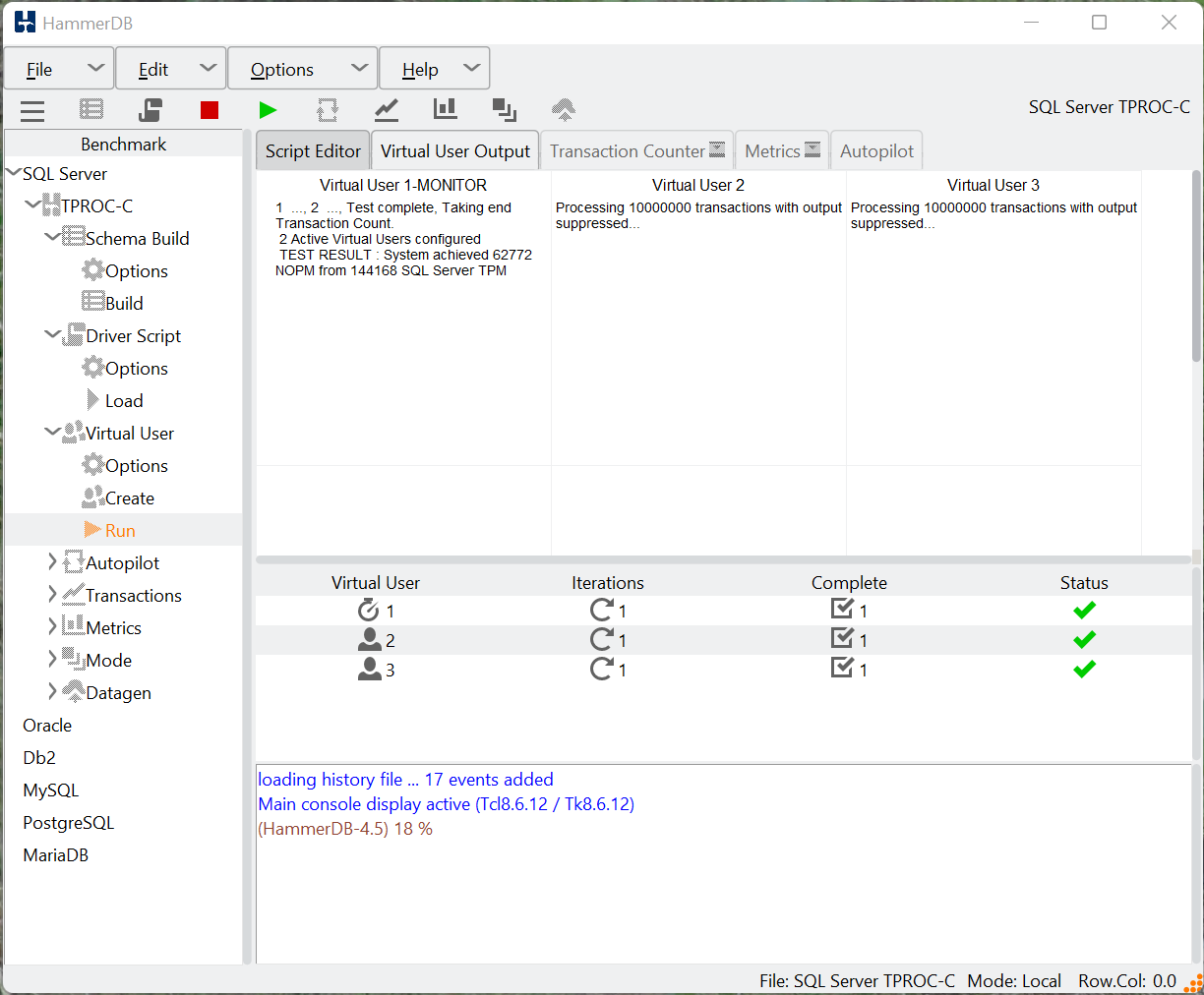Click Load under Driver Script
Image resolution: width=1204 pixels, height=995 pixels.
[124, 401]
